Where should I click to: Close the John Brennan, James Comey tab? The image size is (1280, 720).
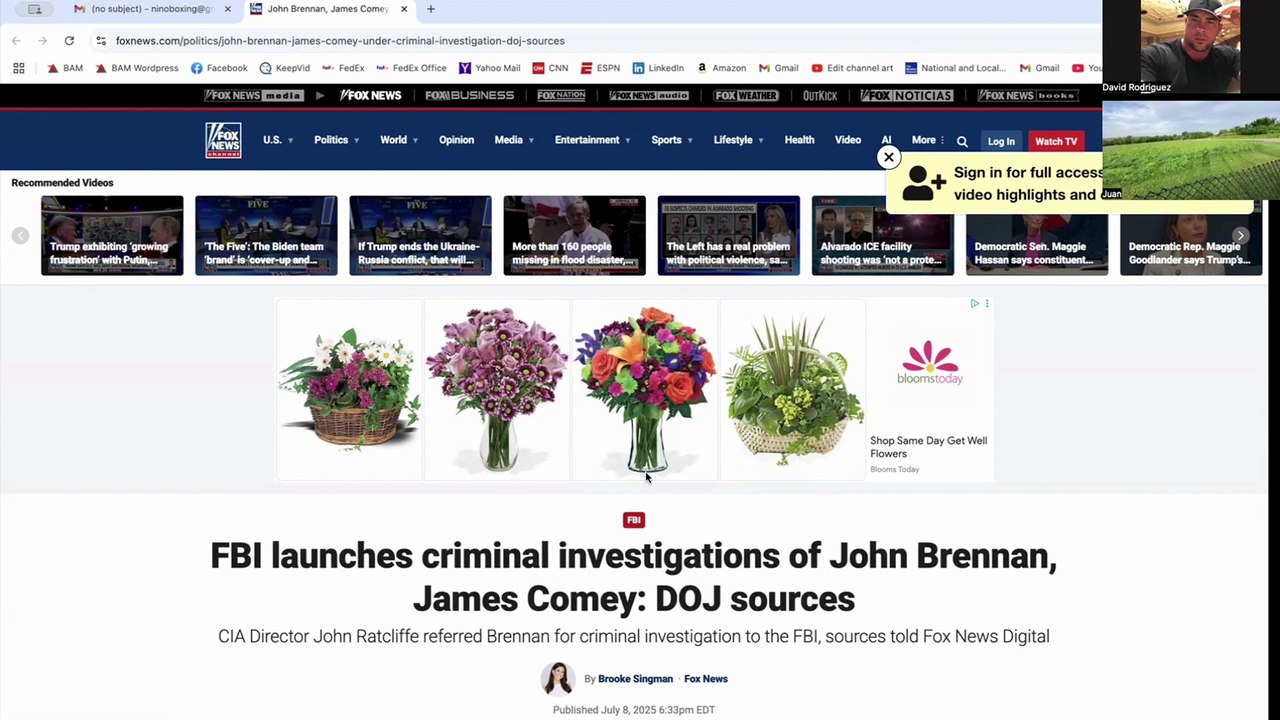404,9
